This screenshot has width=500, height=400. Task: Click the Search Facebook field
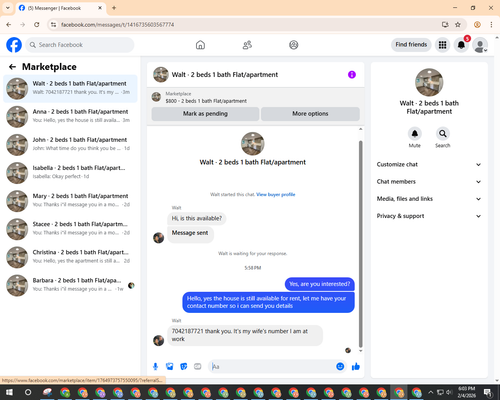tap(80, 45)
